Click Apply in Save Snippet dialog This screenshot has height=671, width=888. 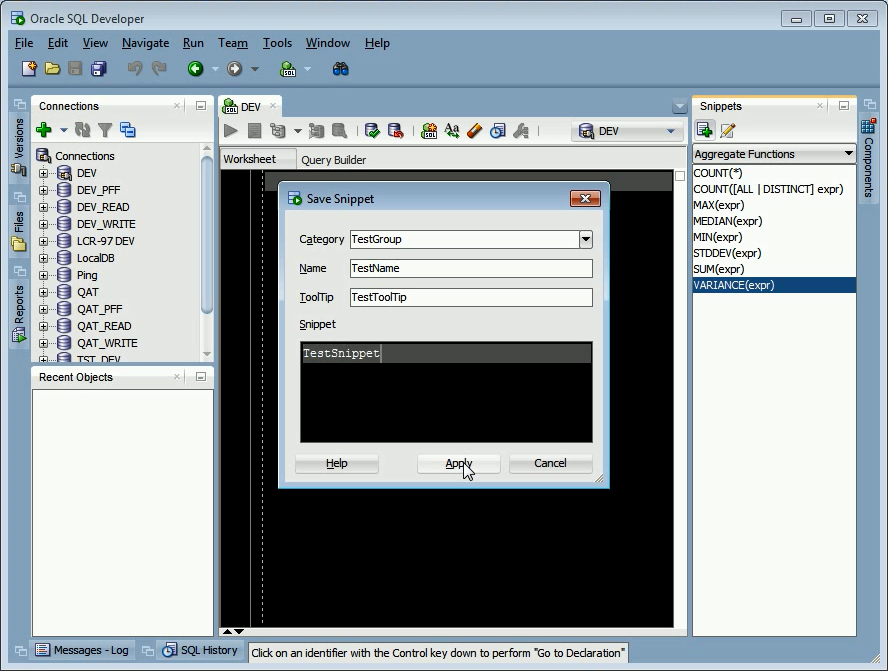[x=459, y=463]
